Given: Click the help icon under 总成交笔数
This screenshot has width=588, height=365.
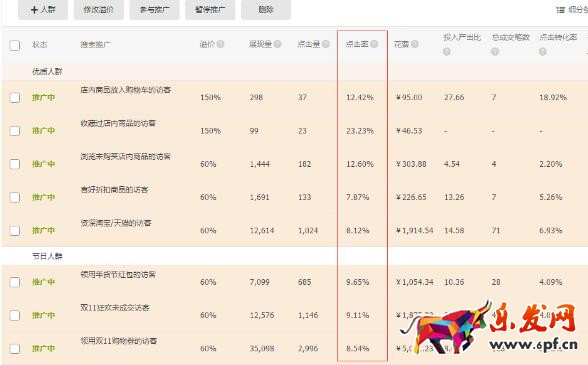Looking at the screenshot, I should pos(495,52).
